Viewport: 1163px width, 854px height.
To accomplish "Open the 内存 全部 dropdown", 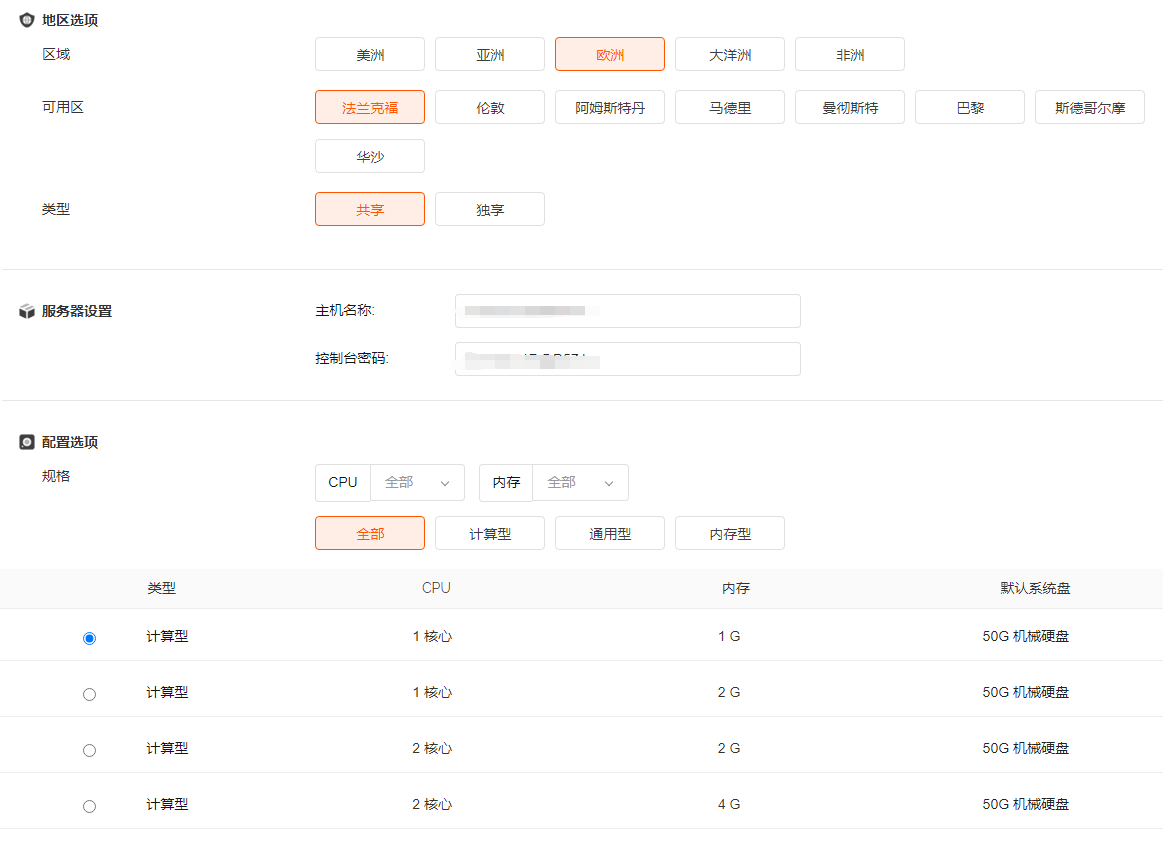I will pos(580,482).
